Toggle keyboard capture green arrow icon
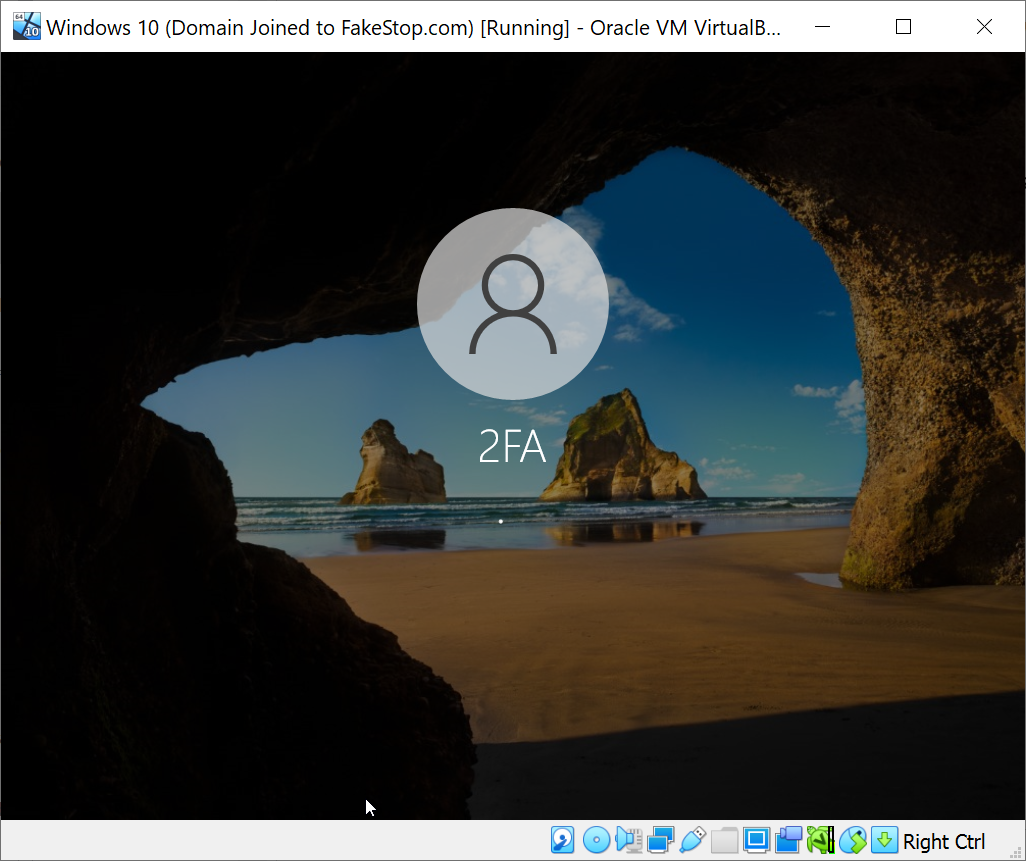 click(x=884, y=840)
